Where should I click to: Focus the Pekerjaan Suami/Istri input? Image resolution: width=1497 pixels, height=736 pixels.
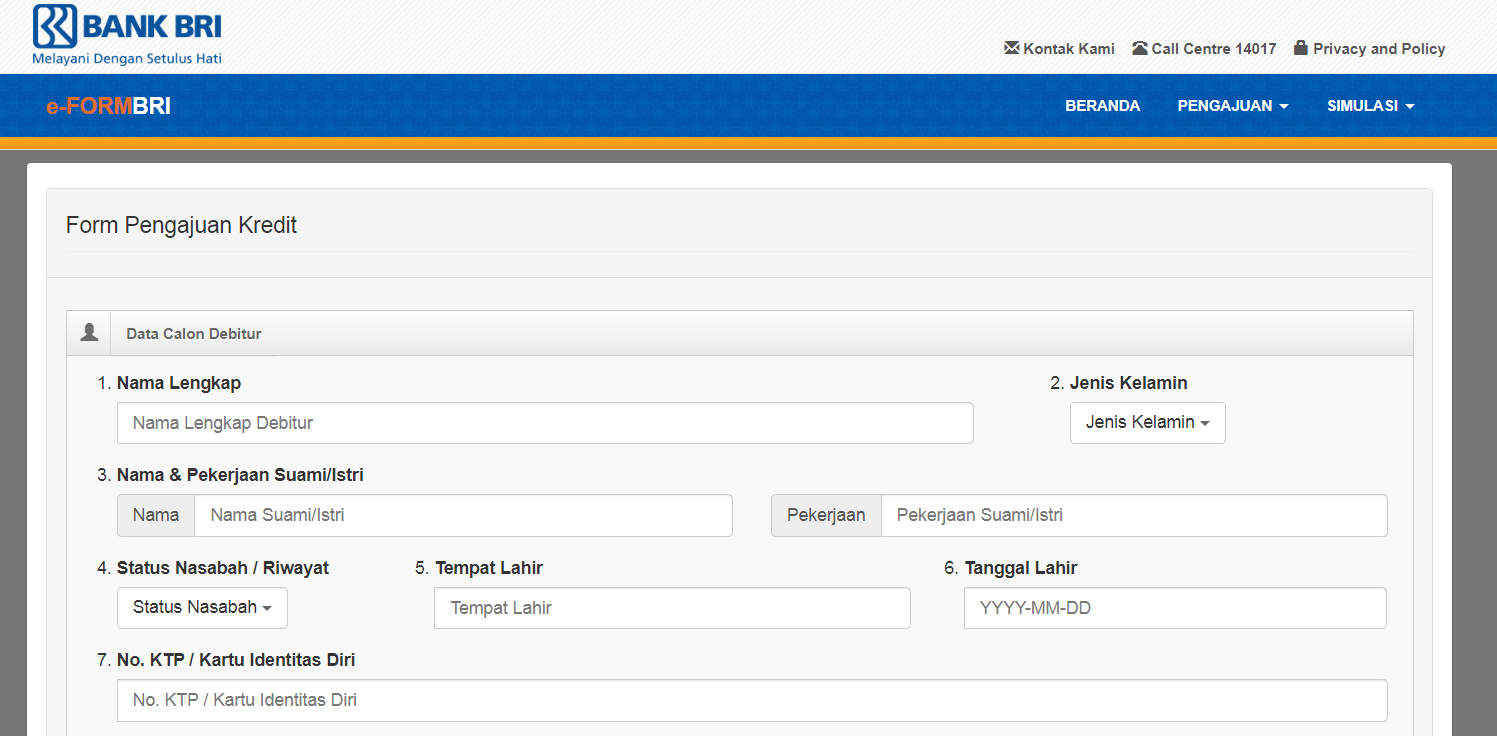(1134, 515)
